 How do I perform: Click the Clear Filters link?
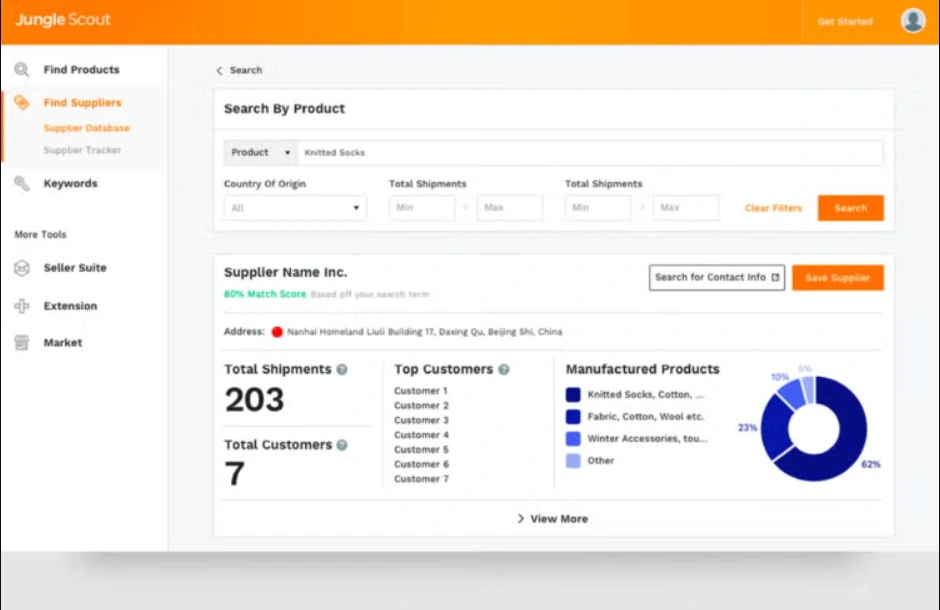[x=773, y=208]
